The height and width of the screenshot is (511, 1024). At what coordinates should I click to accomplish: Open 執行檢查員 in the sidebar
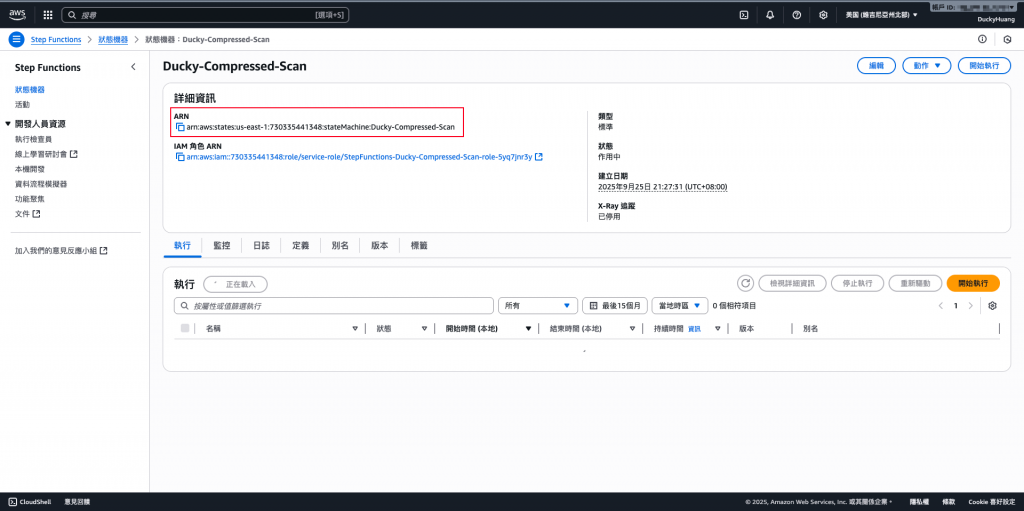tap(33, 139)
